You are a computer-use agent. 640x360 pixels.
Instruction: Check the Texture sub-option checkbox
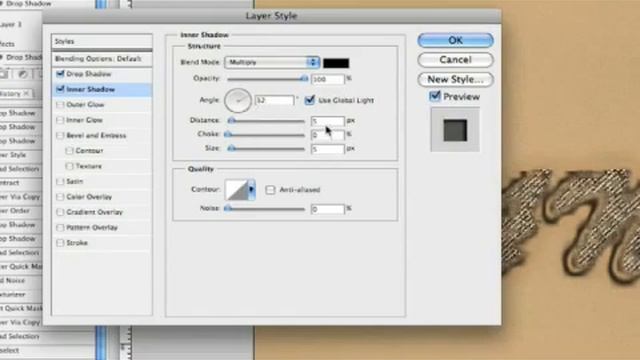coord(69,166)
